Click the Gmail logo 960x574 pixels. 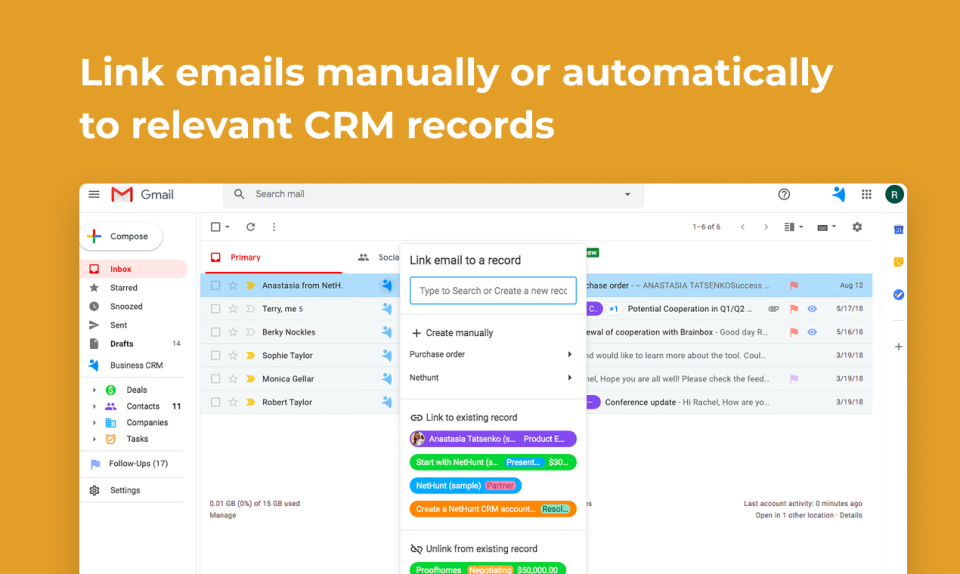[x=143, y=195]
